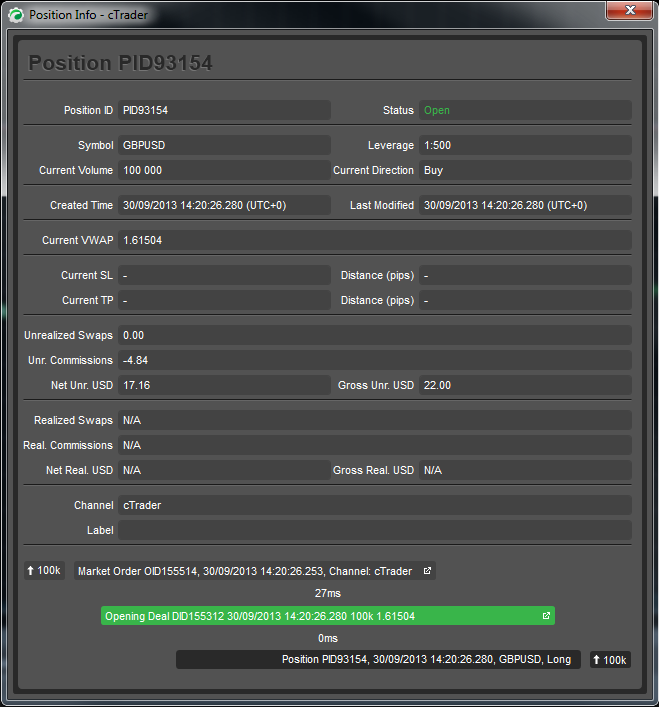Viewport: 659px width, 708px height.
Task: Click the green Opening Deal DID155312 bar
Action: (x=328, y=616)
